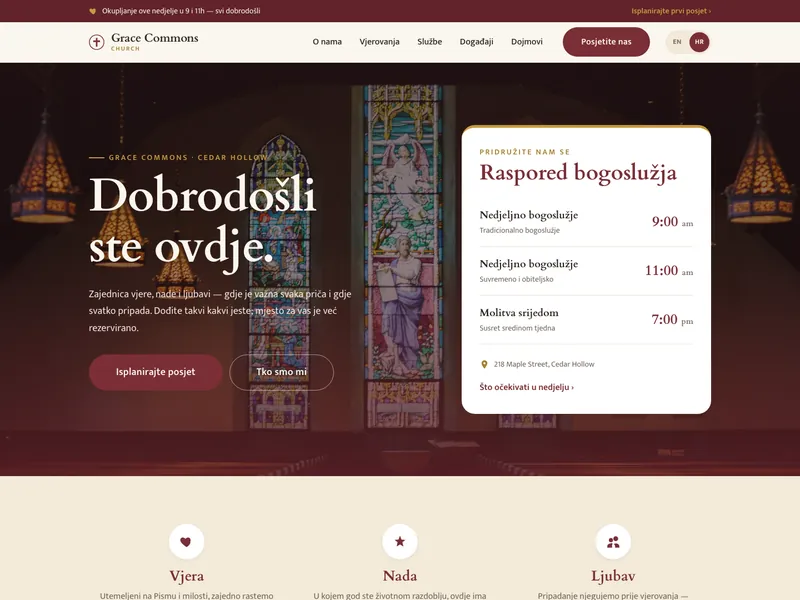This screenshot has width=800, height=600.
Task: Switch language to EN
Action: (x=677, y=42)
